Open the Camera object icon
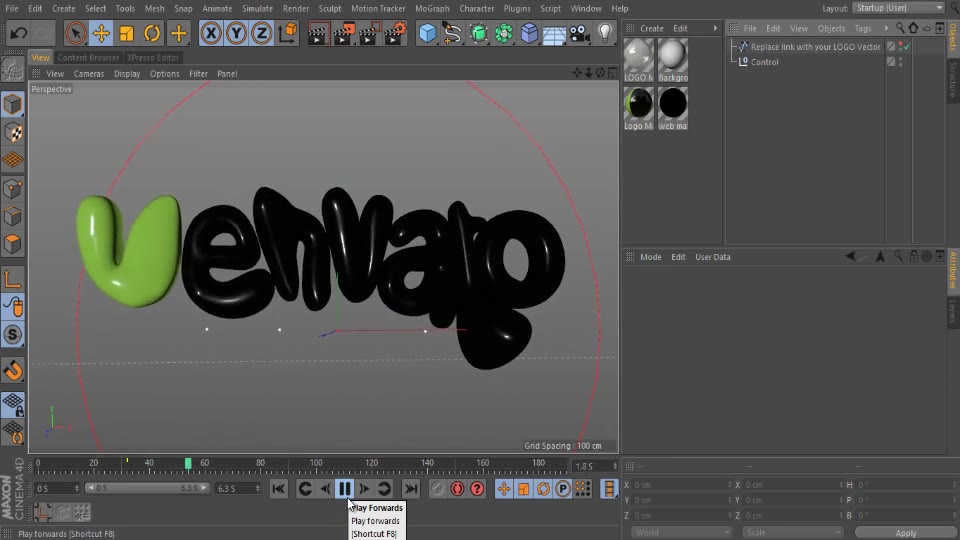This screenshot has width=960, height=540. click(x=579, y=33)
